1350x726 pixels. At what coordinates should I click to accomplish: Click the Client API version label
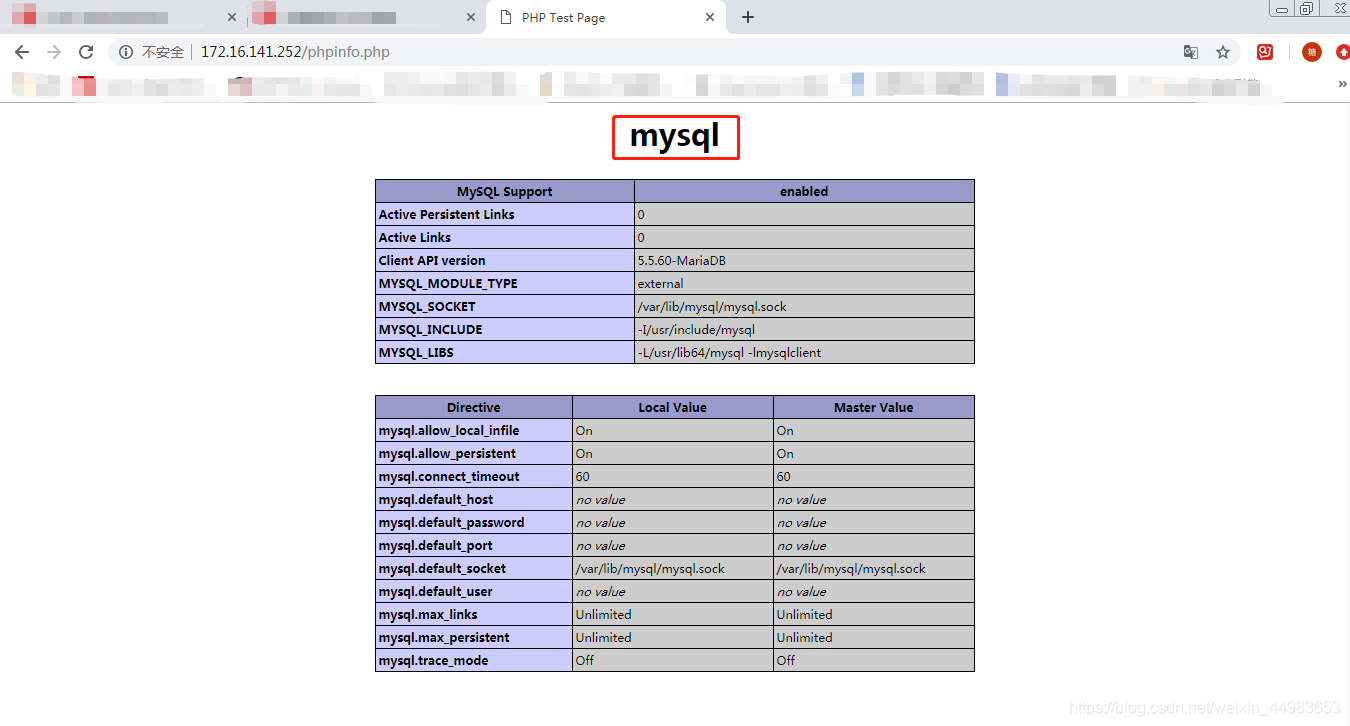coord(432,260)
